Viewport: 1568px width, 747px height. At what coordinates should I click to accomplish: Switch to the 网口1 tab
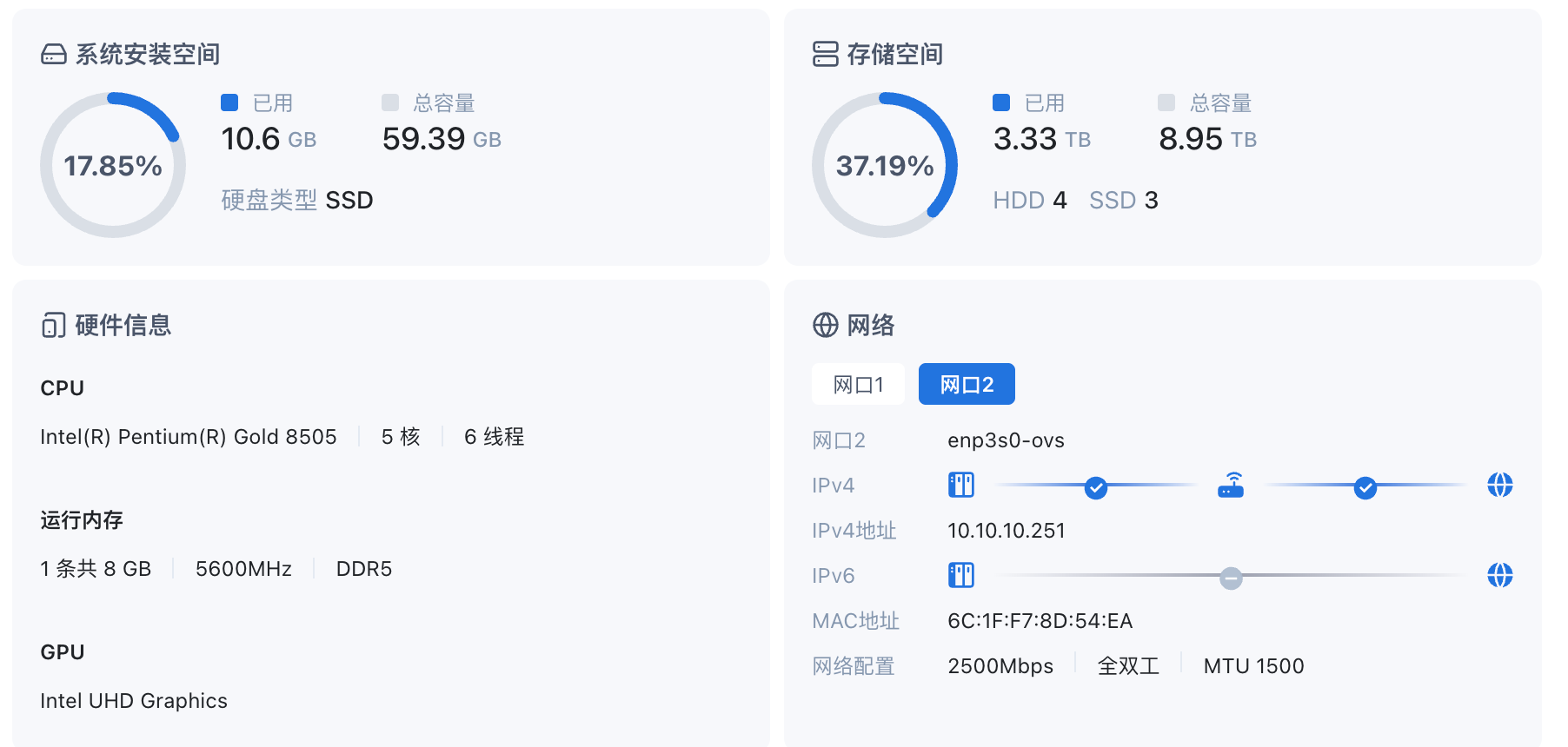pyautogui.click(x=858, y=385)
